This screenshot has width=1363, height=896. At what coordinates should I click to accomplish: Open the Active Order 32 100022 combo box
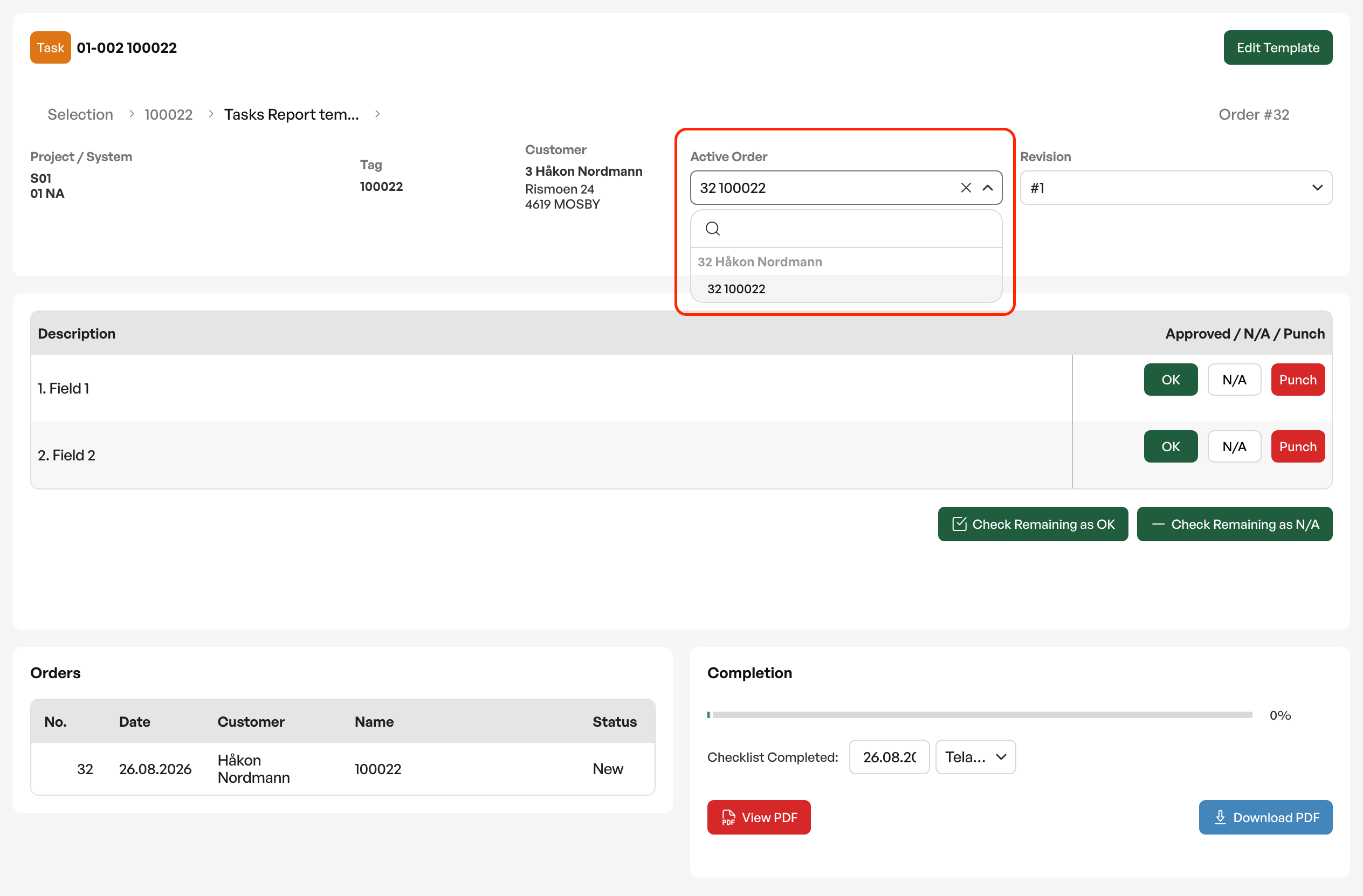pos(846,188)
